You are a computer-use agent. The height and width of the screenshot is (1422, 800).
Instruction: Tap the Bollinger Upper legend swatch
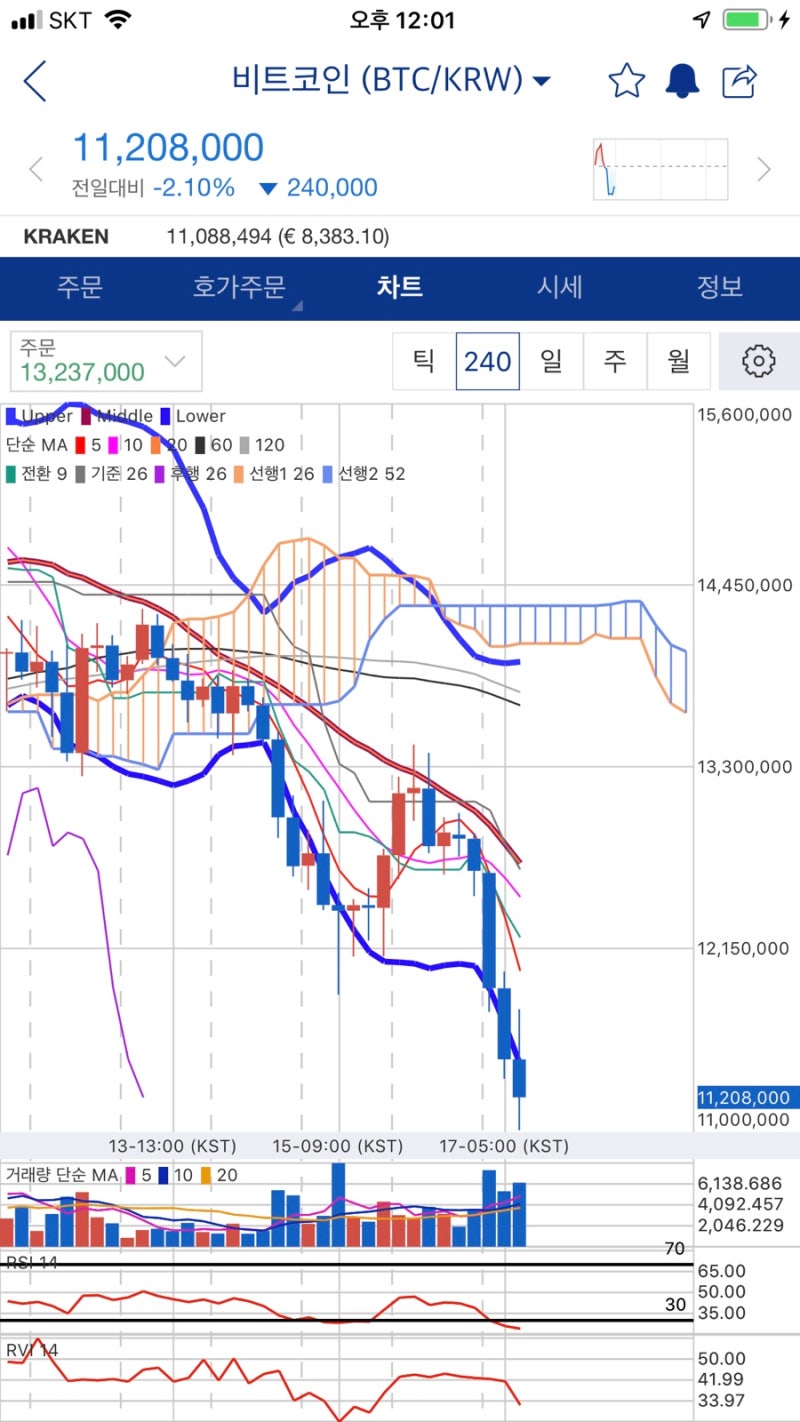tap(11, 416)
